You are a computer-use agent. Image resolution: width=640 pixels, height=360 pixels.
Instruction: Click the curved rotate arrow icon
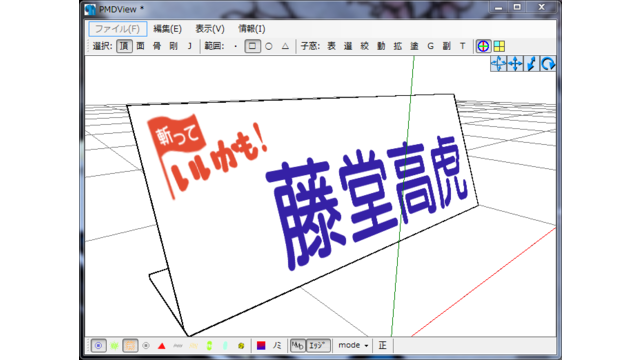click(x=548, y=64)
